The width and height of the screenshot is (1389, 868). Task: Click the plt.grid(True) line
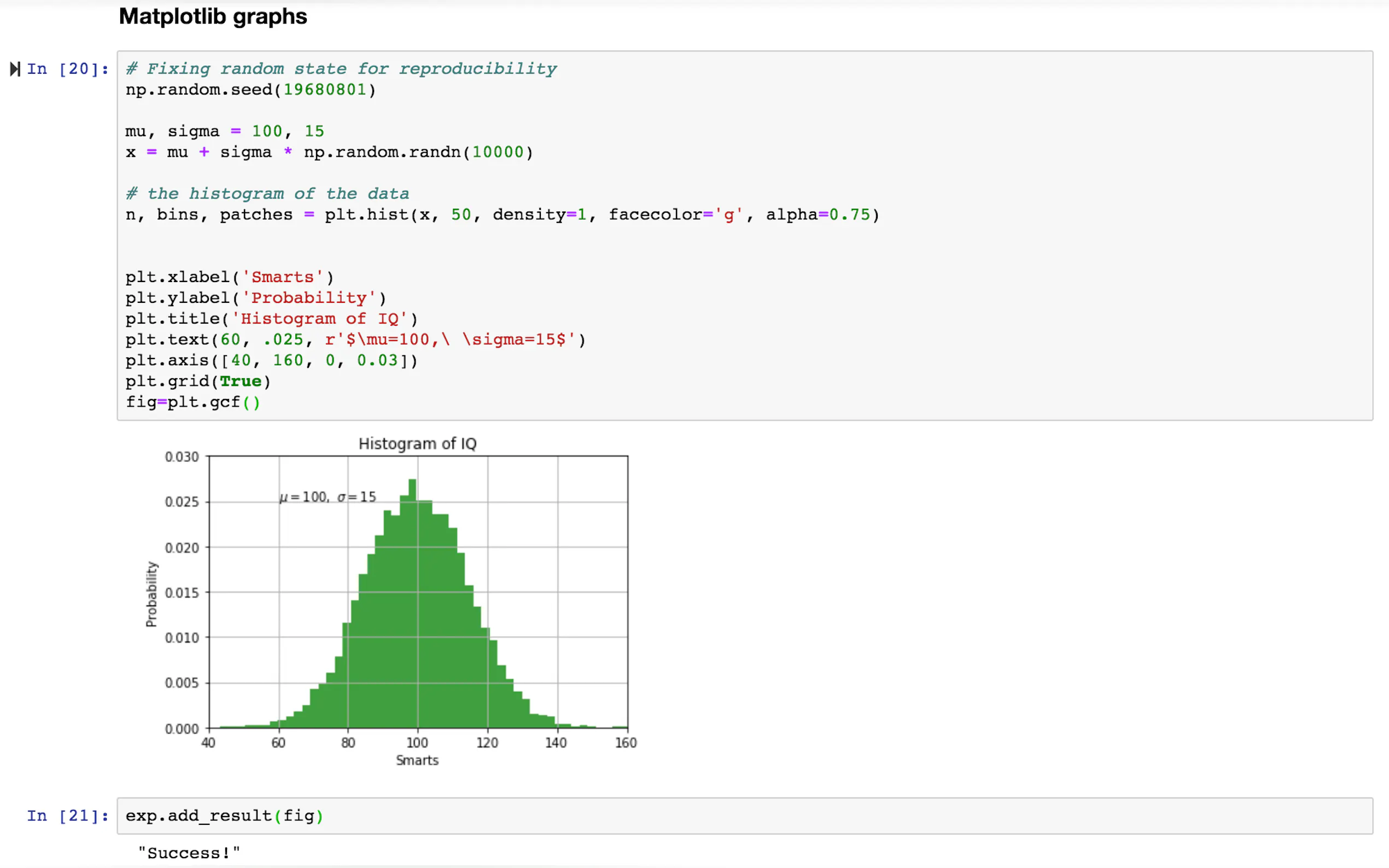coord(197,381)
